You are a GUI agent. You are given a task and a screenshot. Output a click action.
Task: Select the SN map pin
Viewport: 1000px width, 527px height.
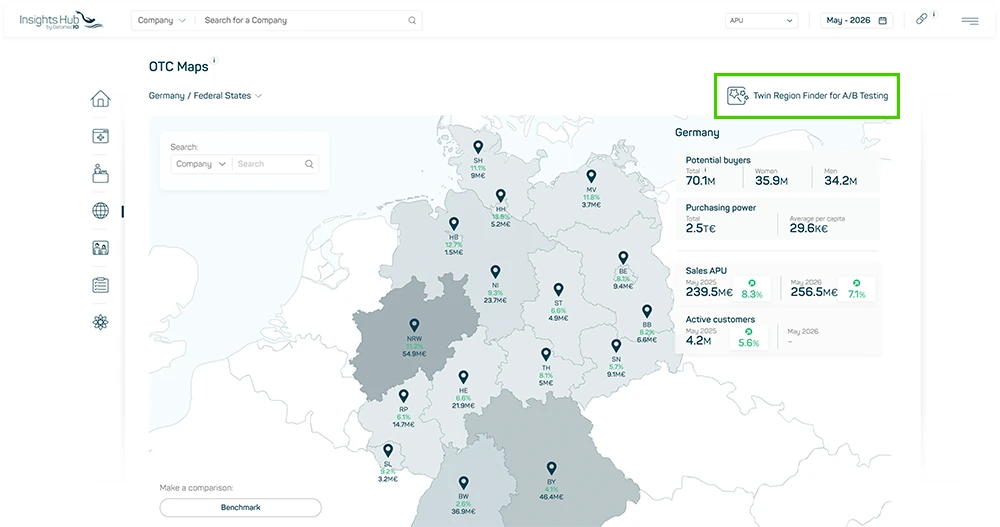click(615, 346)
